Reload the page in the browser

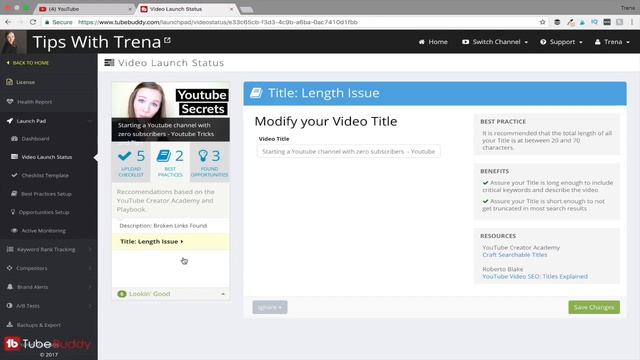[33, 22]
